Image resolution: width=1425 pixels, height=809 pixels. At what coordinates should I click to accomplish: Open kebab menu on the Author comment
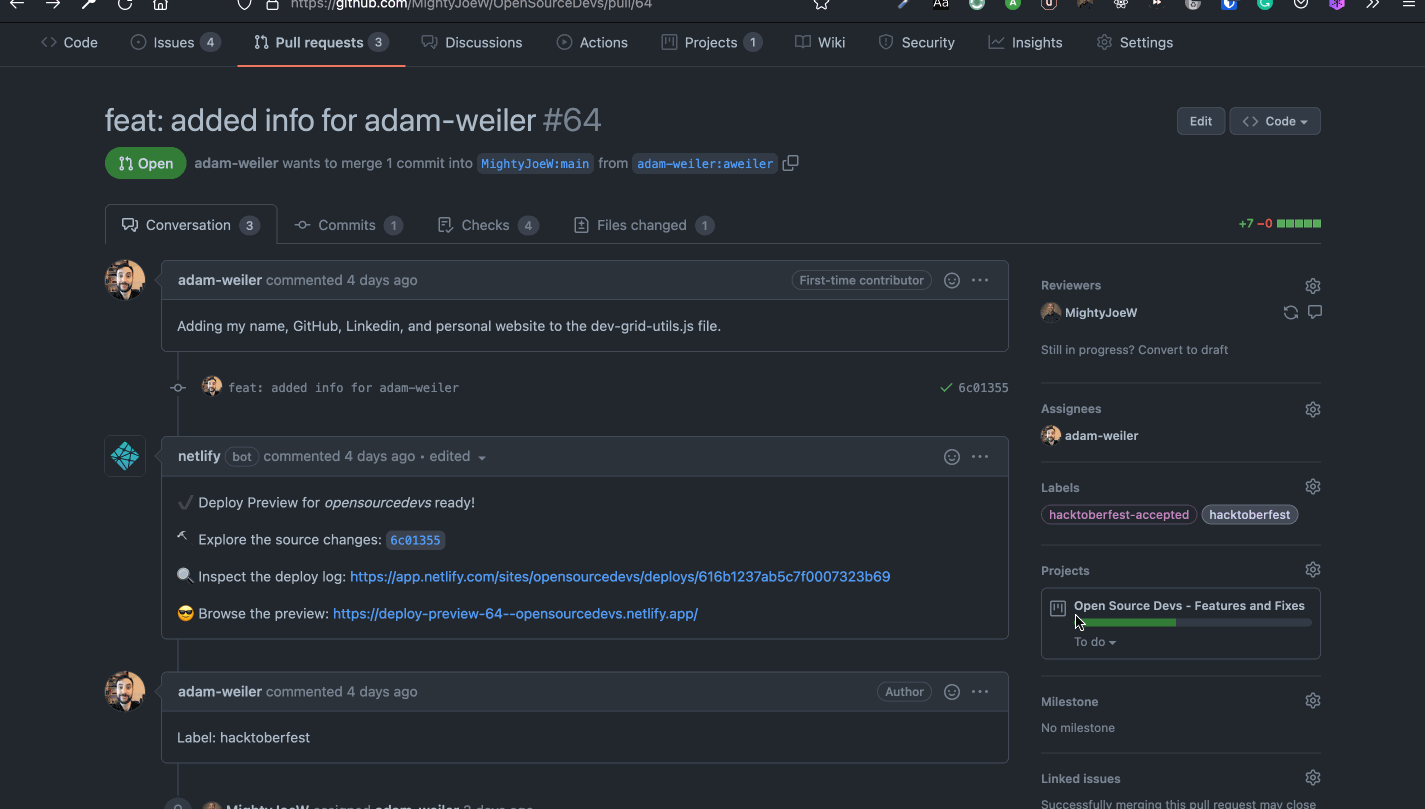[x=980, y=691]
